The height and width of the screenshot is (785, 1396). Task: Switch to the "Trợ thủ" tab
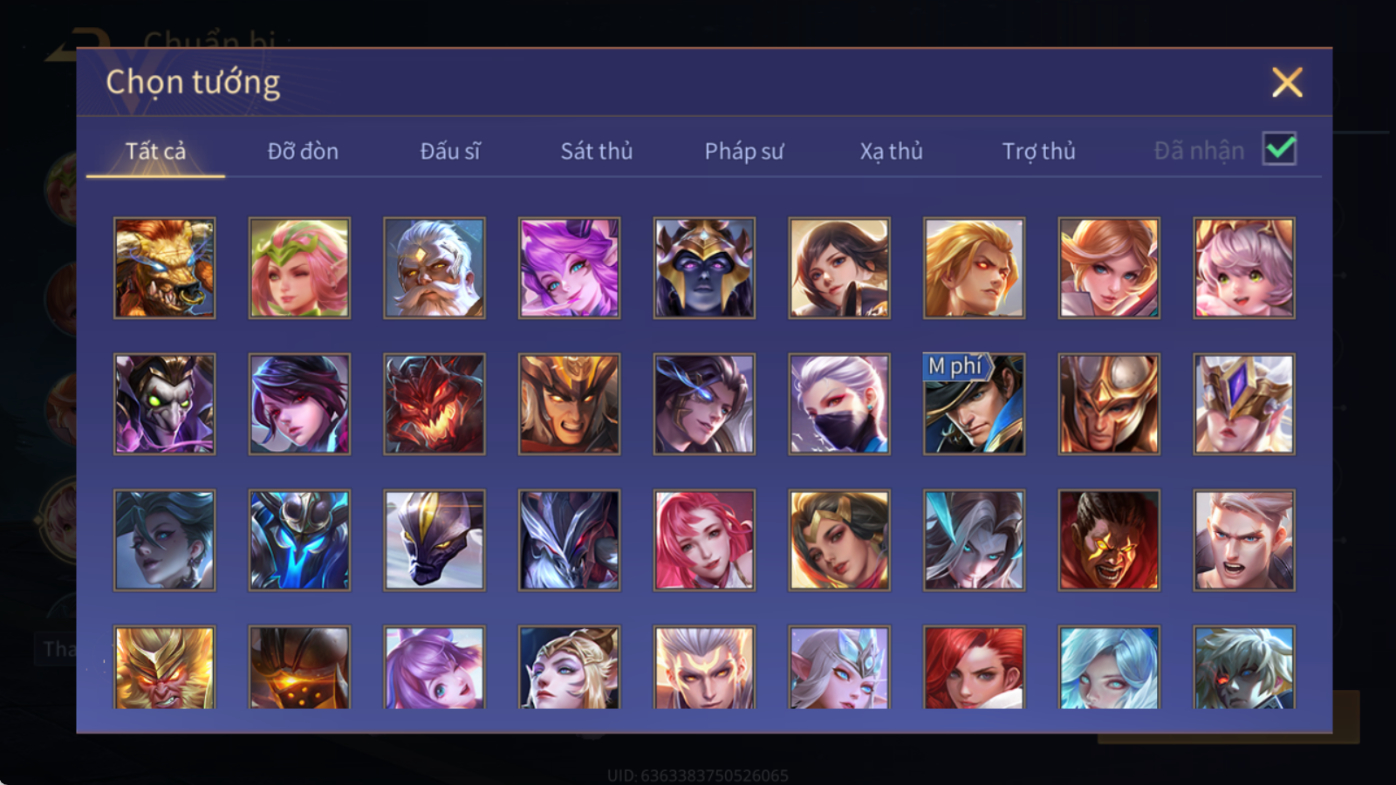pyautogui.click(x=1039, y=151)
